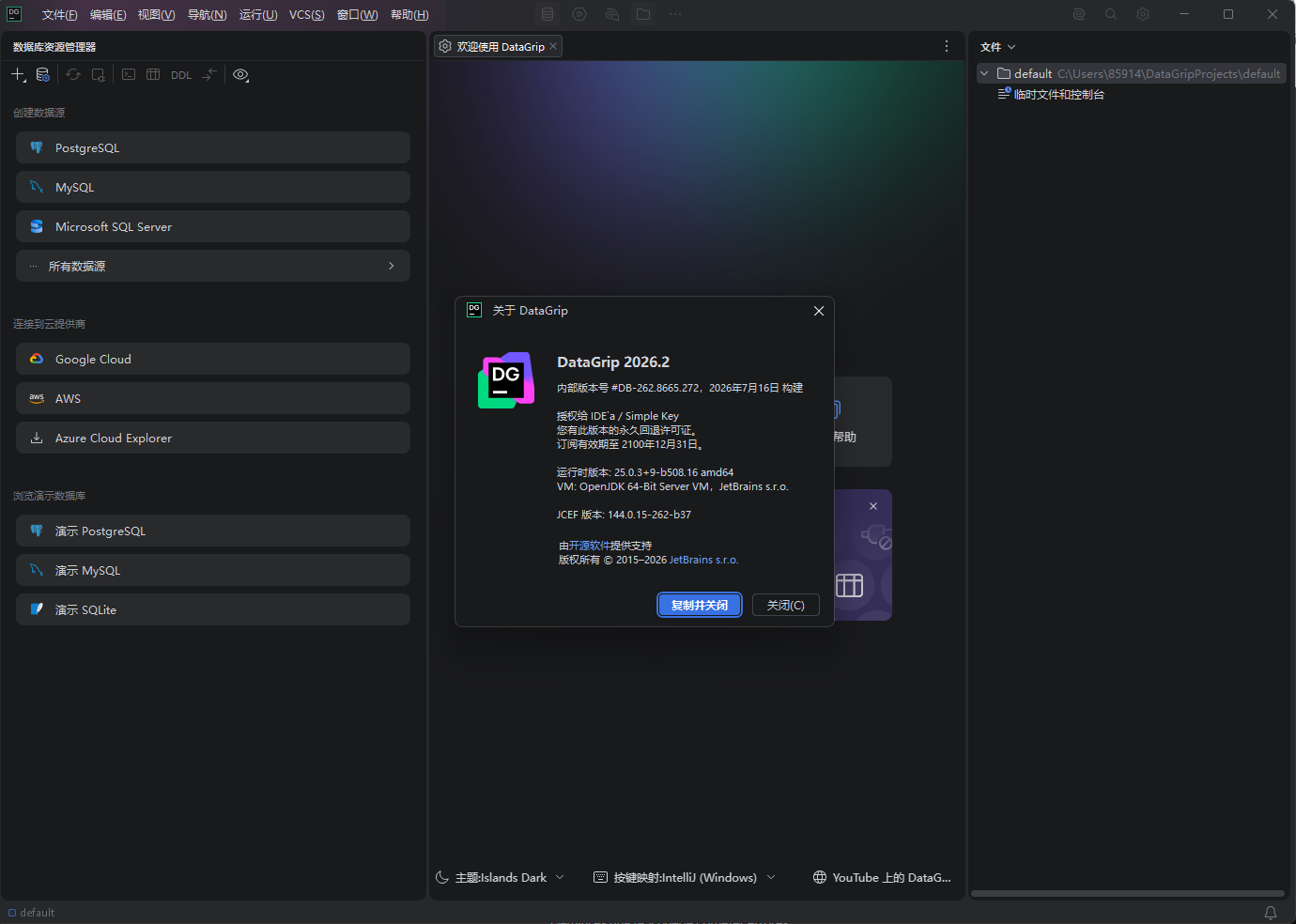Connect to AWS cloud provider
The height and width of the screenshot is (924, 1296).
pyautogui.click(x=213, y=398)
